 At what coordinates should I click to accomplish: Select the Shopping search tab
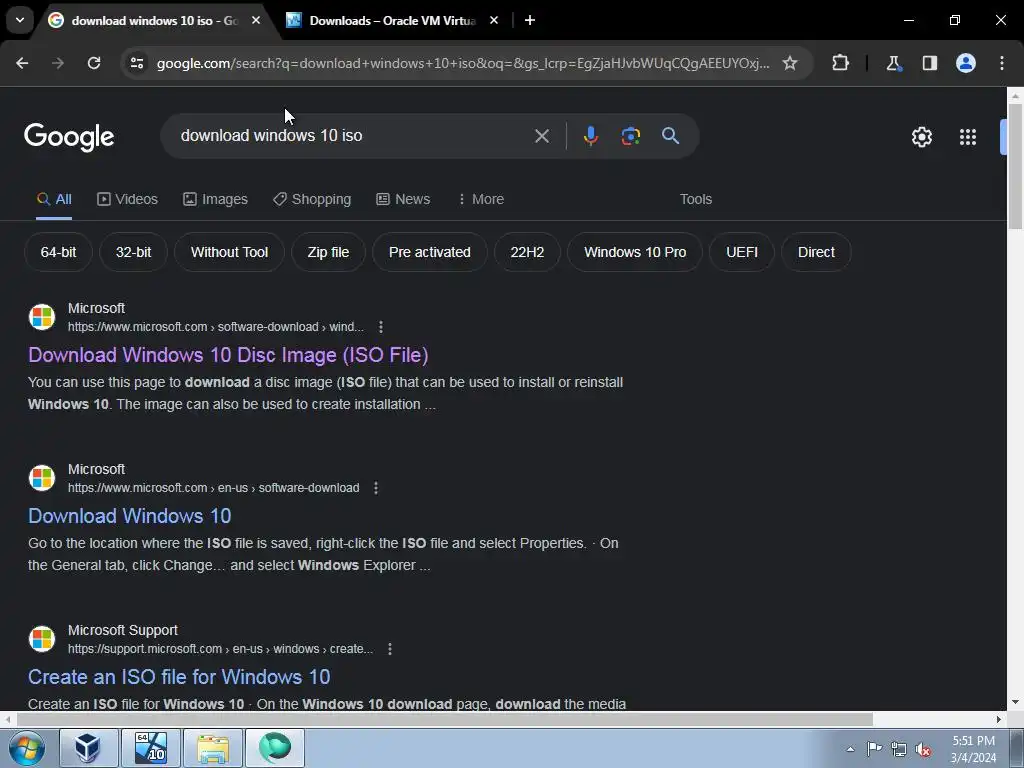[312, 199]
